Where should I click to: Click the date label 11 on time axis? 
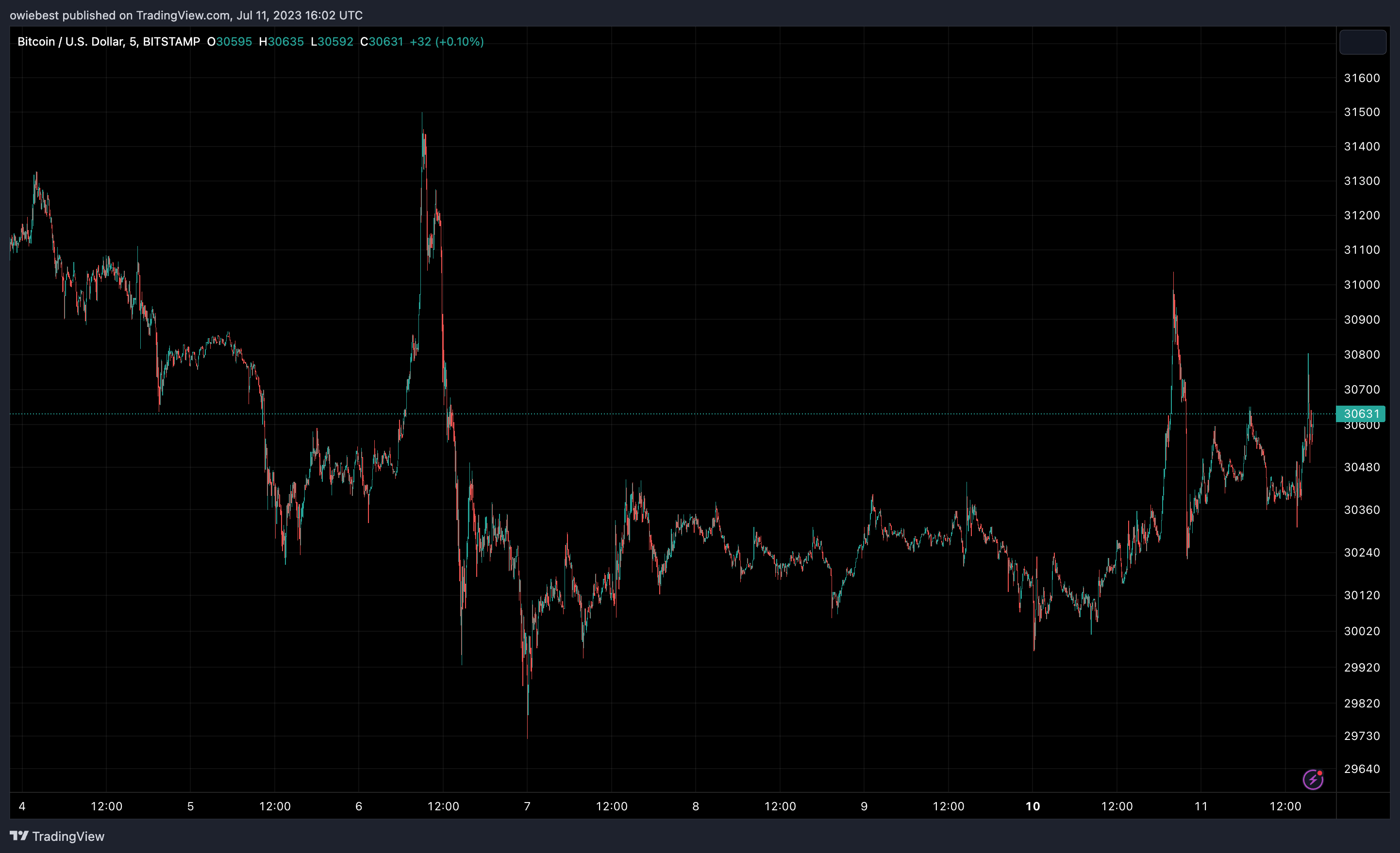(1200, 806)
